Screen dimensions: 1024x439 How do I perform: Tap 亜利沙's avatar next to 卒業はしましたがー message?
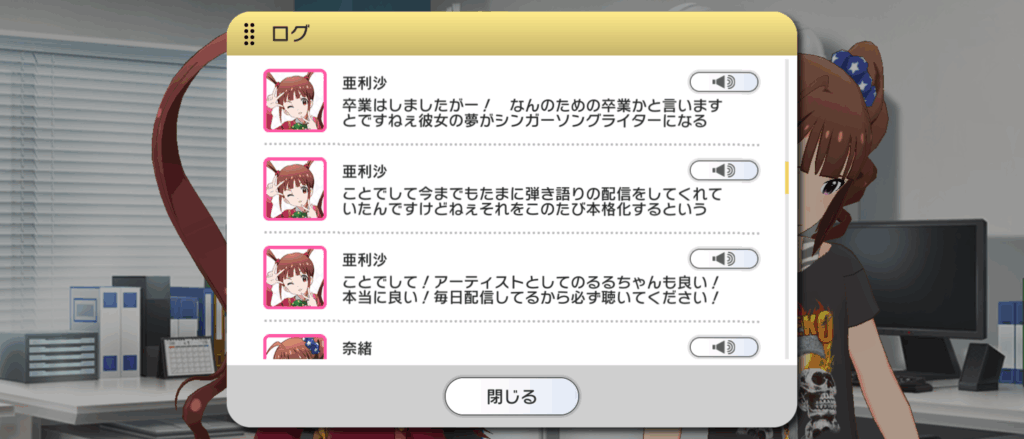tap(295, 101)
